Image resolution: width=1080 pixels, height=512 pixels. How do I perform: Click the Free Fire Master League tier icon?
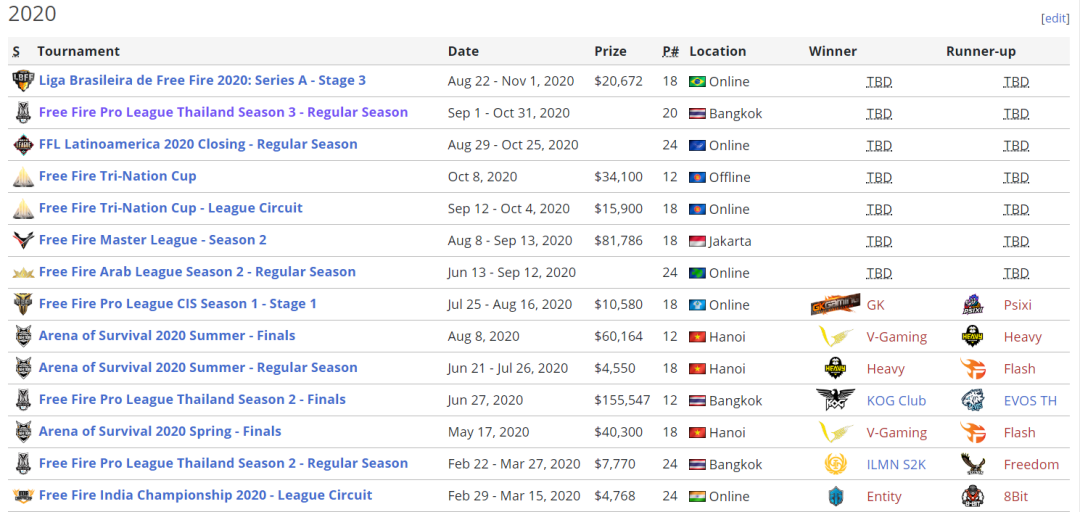pos(23,240)
